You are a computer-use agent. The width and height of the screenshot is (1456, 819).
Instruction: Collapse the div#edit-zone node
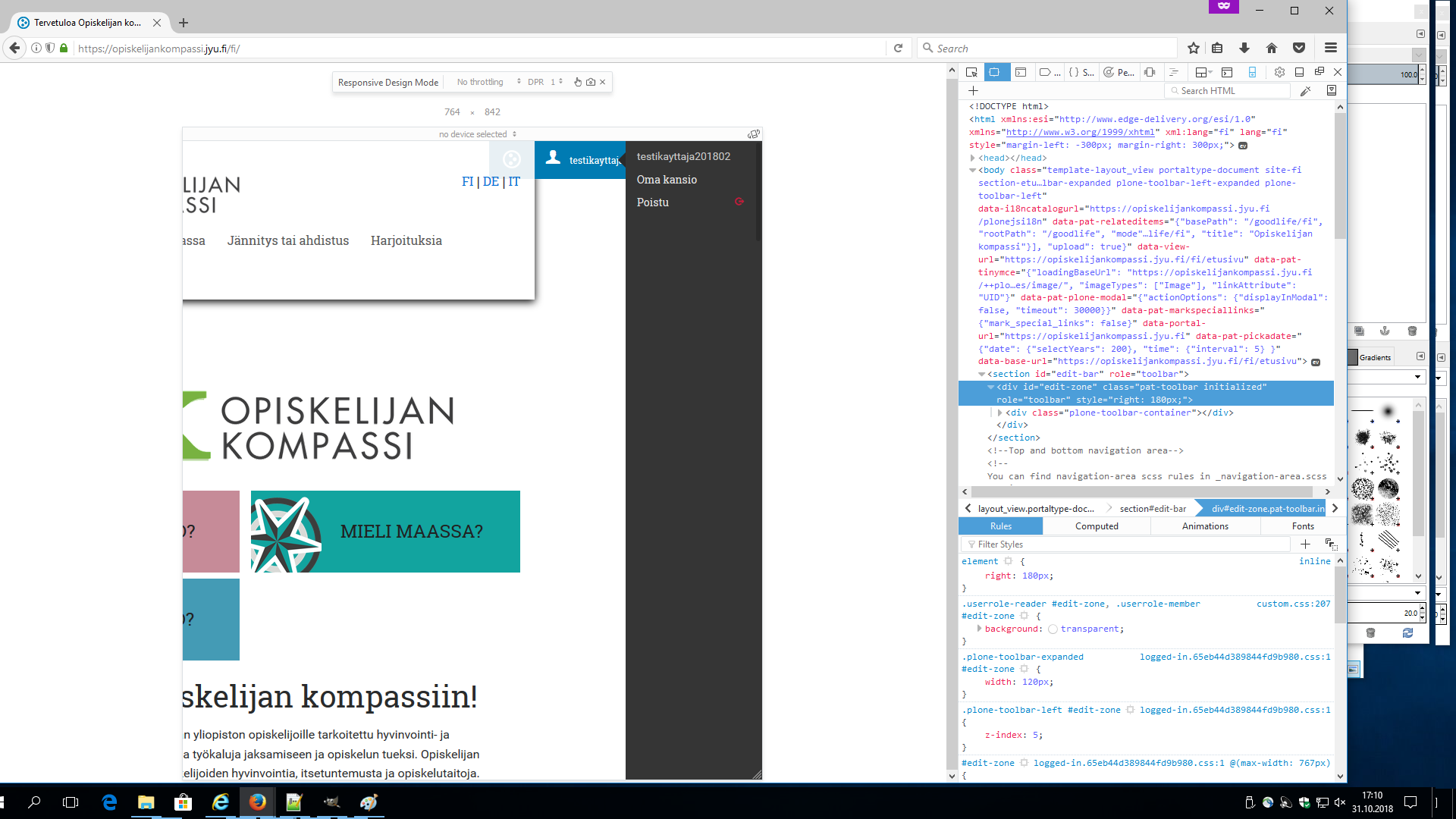[991, 388]
